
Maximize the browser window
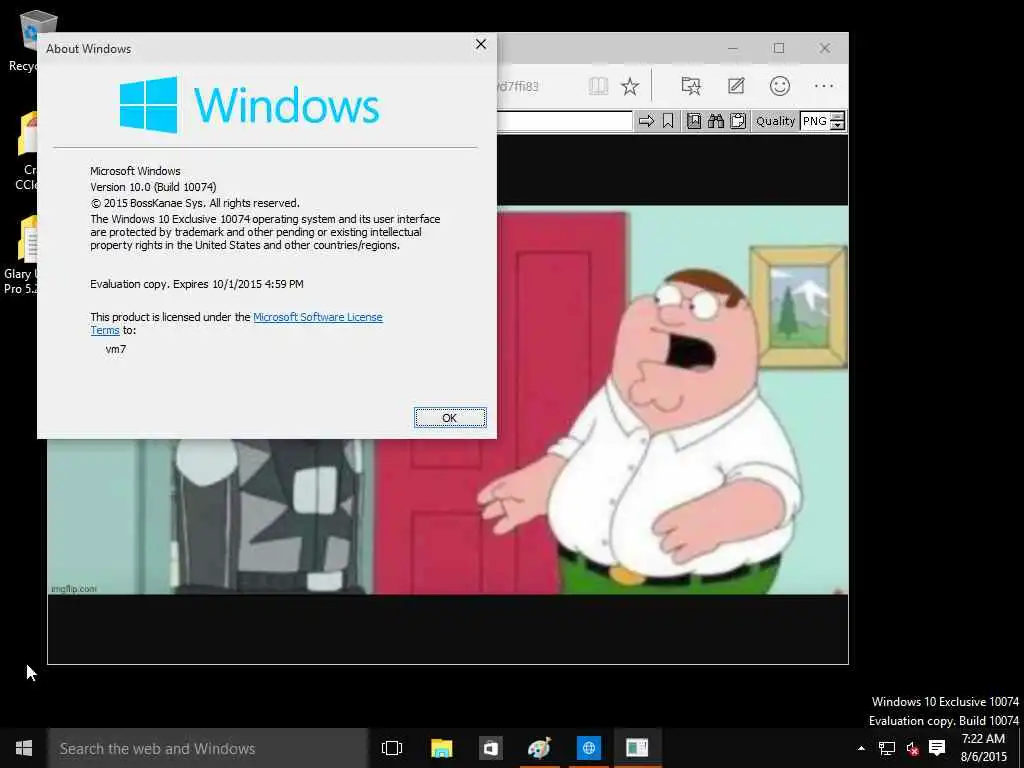coord(778,48)
